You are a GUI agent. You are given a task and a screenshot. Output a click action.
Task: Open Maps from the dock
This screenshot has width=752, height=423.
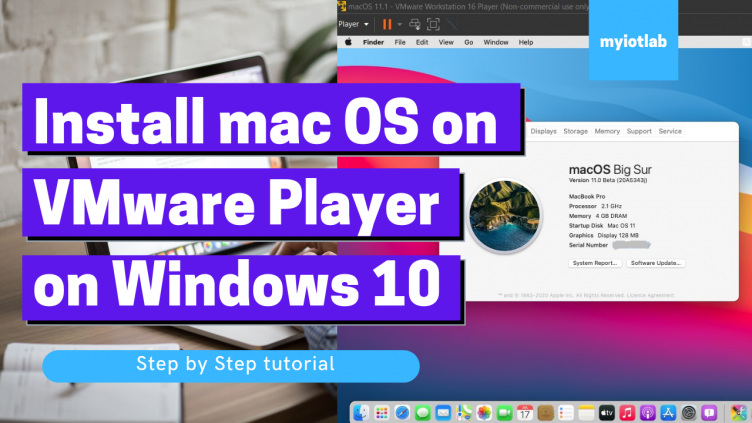click(x=463, y=412)
